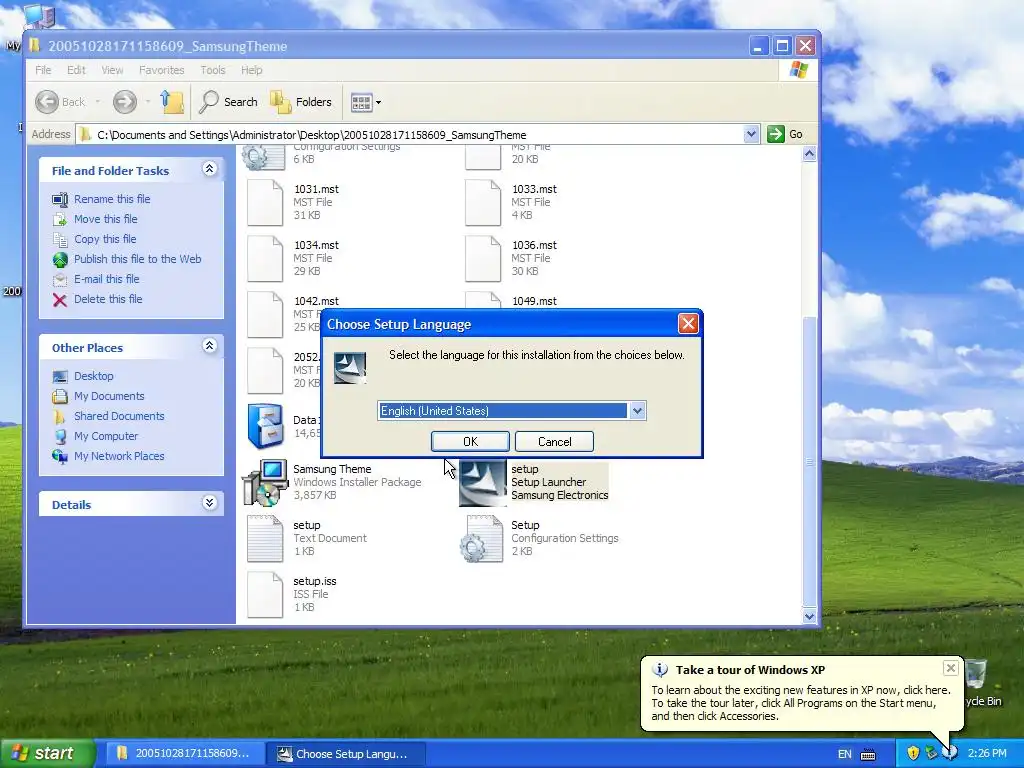Click Delete this file link
This screenshot has width=1024, height=768.
point(108,299)
